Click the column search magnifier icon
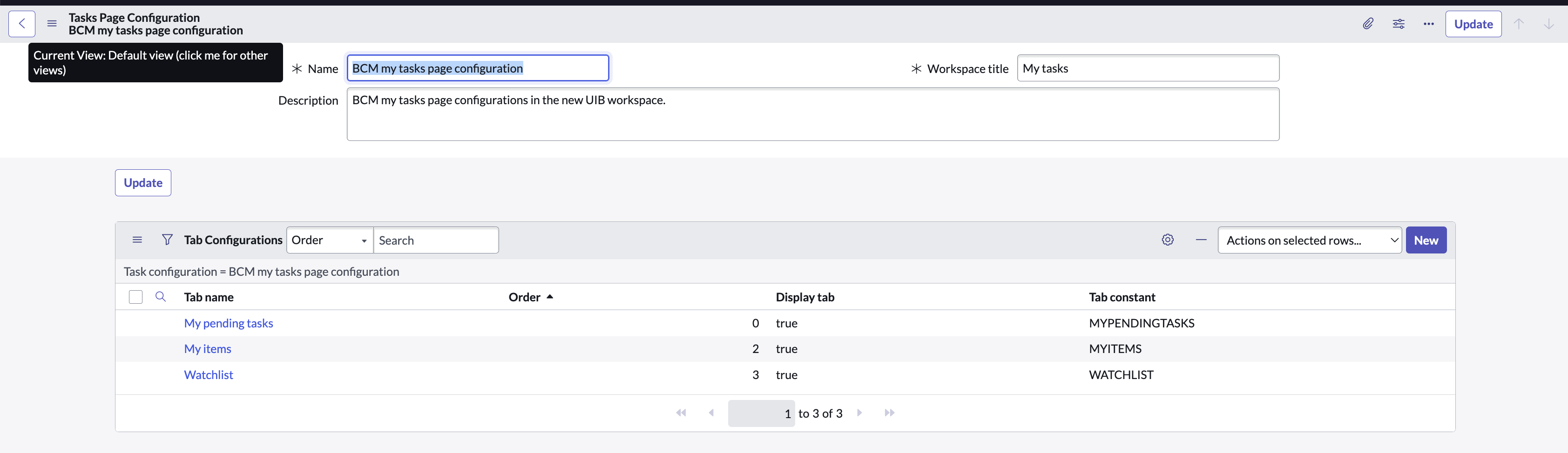Screen dimensions: 1568x453 (x=161, y=296)
